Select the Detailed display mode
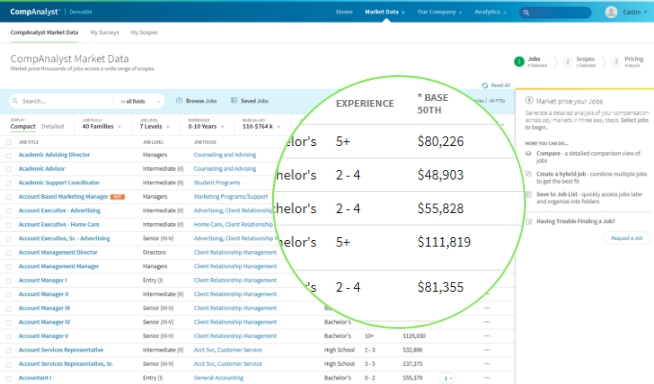This screenshot has width=654, height=384. pyautogui.click(x=53, y=126)
